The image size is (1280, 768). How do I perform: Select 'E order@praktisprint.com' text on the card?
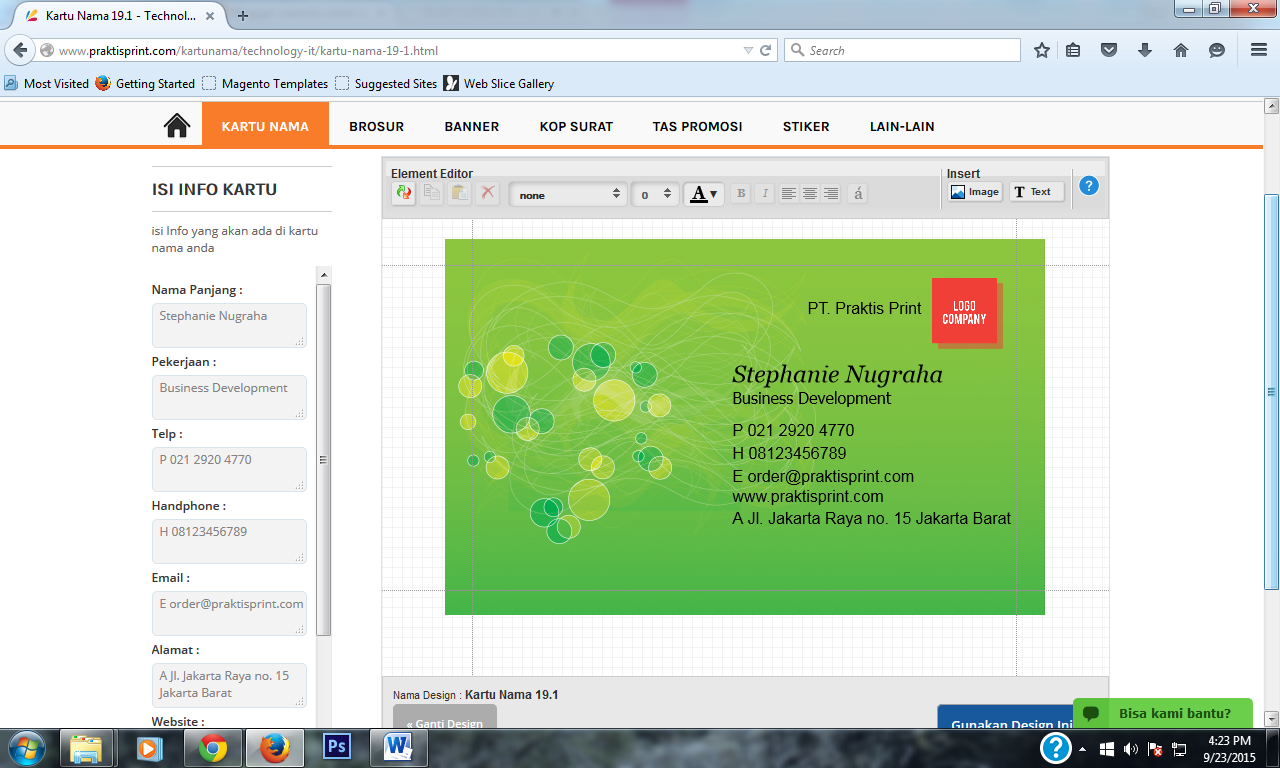click(823, 476)
